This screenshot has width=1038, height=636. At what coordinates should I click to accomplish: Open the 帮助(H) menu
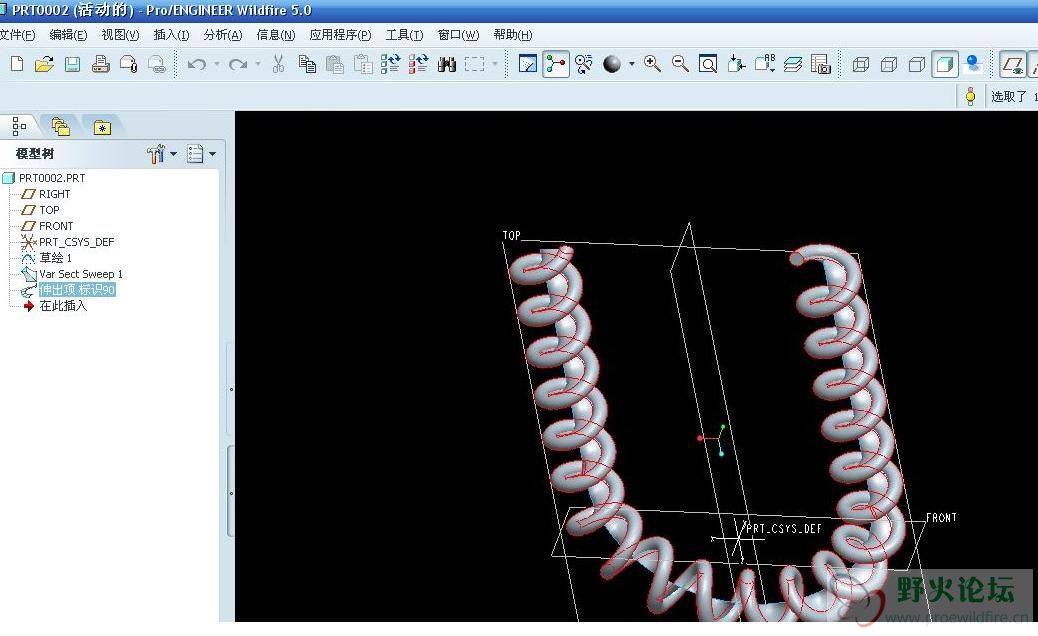tap(512, 34)
